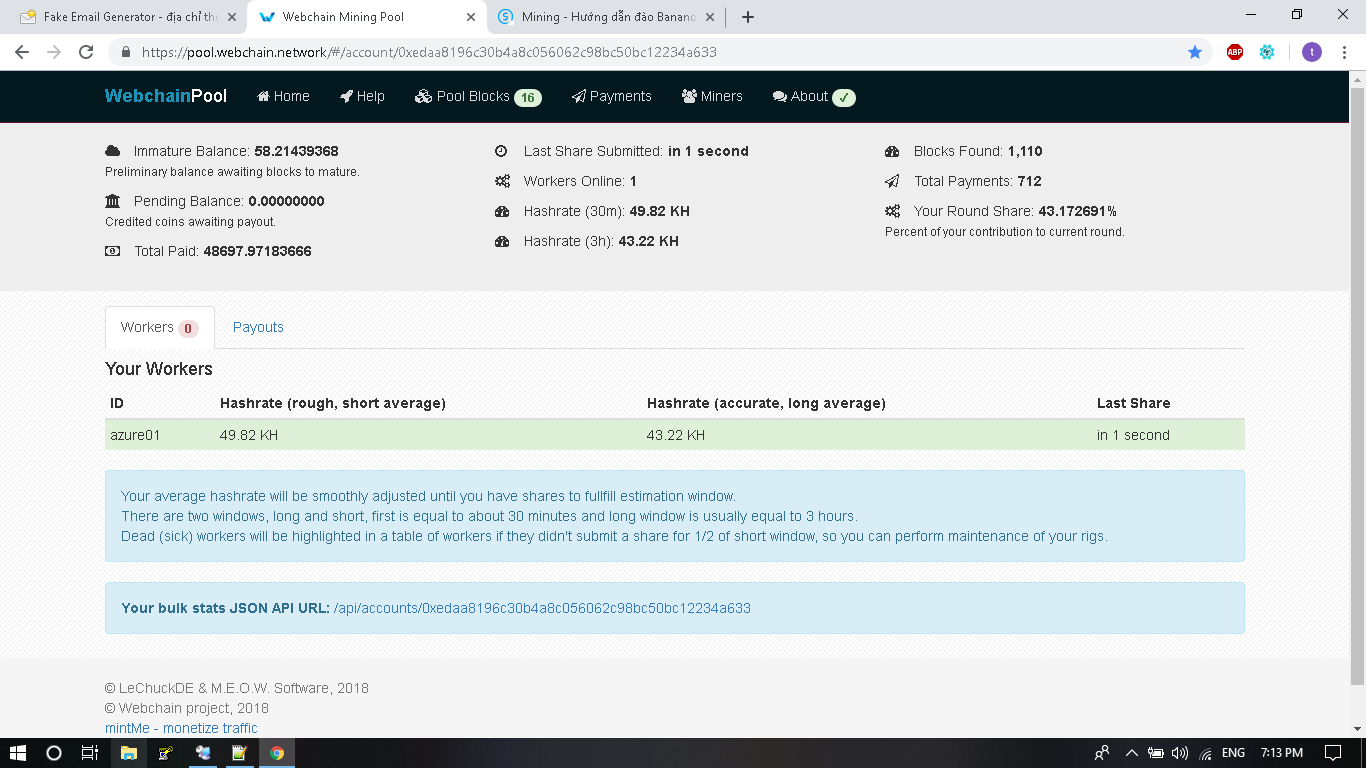1366x768 pixels.
Task: Click the "Hashrate (rough, short average)" column header
Action: [x=333, y=403]
